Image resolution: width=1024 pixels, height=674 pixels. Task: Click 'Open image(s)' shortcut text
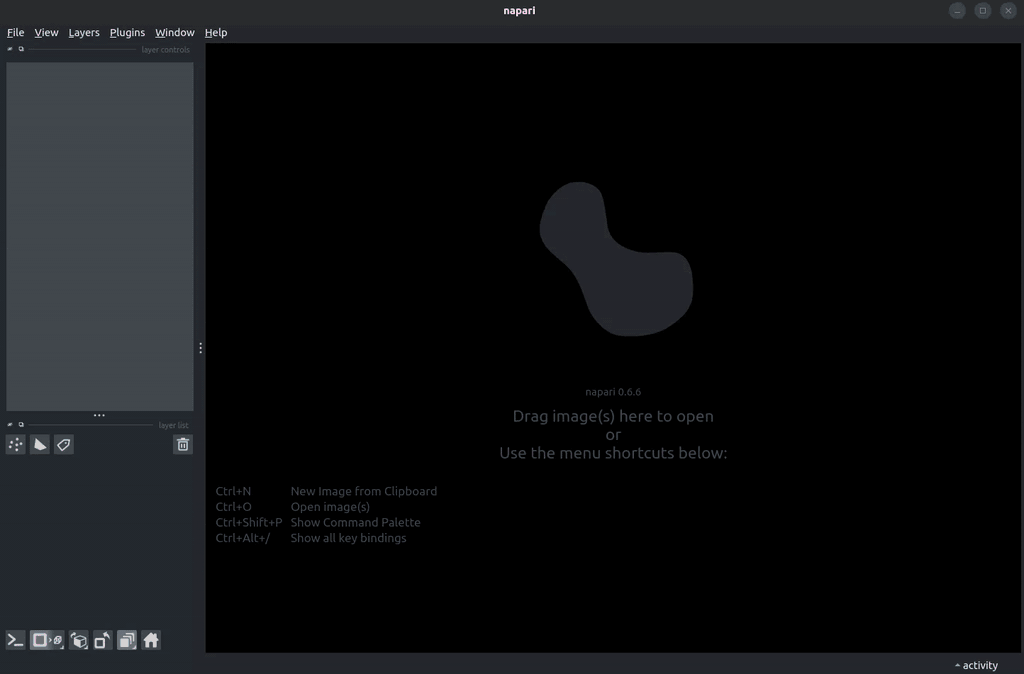330,507
